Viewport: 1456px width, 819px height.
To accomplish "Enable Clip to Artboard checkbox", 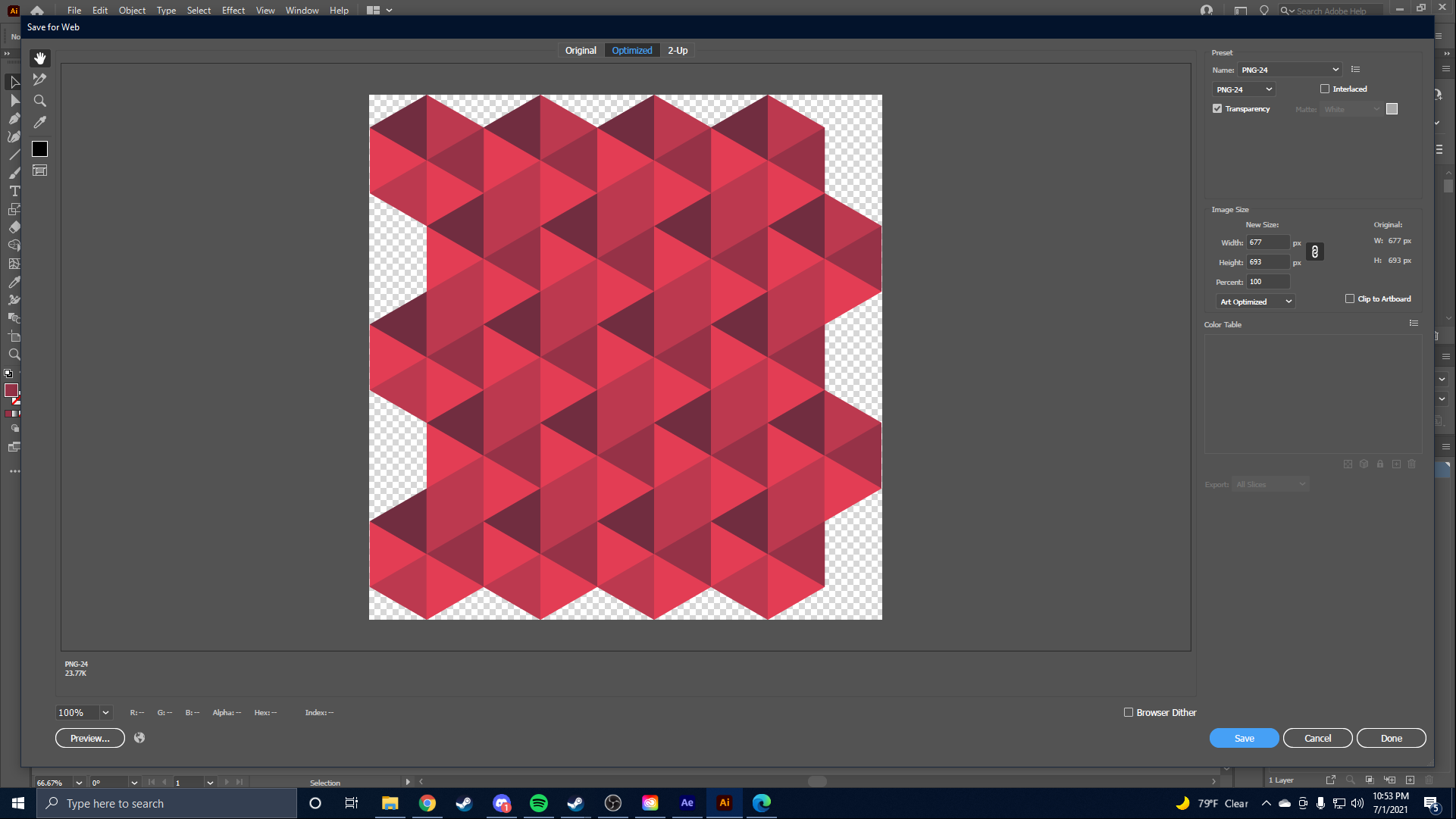I will [1349, 299].
